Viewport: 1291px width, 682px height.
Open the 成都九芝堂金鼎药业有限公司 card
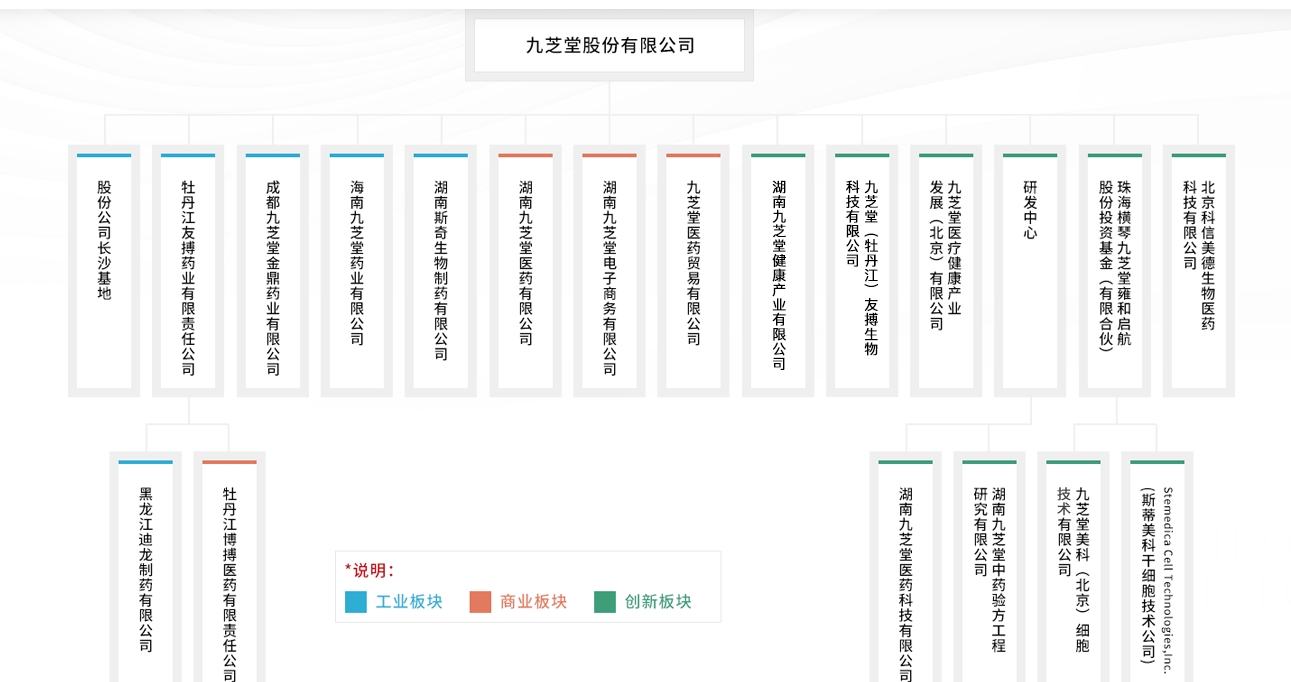pyautogui.click(x=273, y=271)
